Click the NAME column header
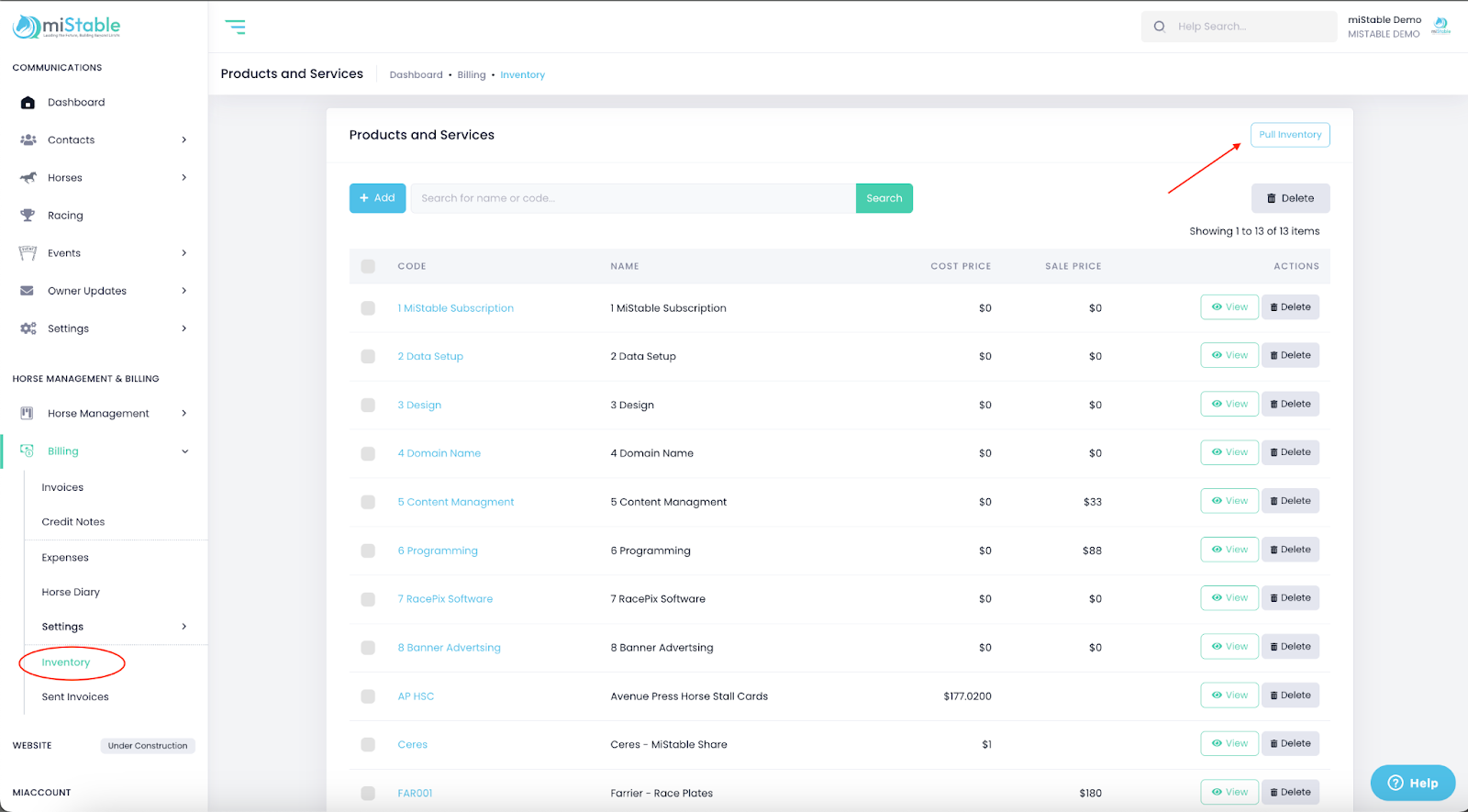 625,267
